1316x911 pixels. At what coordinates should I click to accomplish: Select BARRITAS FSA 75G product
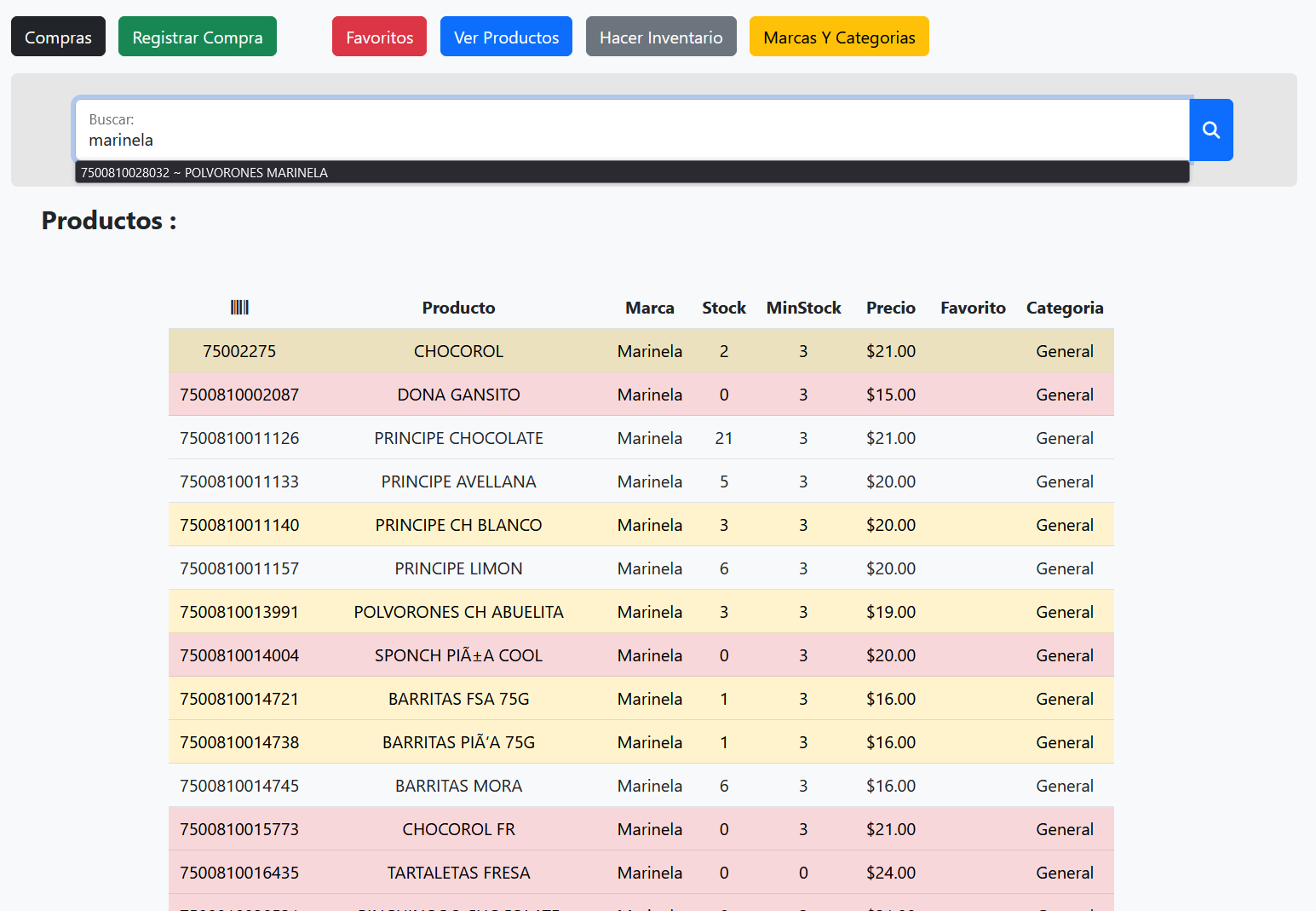[458, 699]
